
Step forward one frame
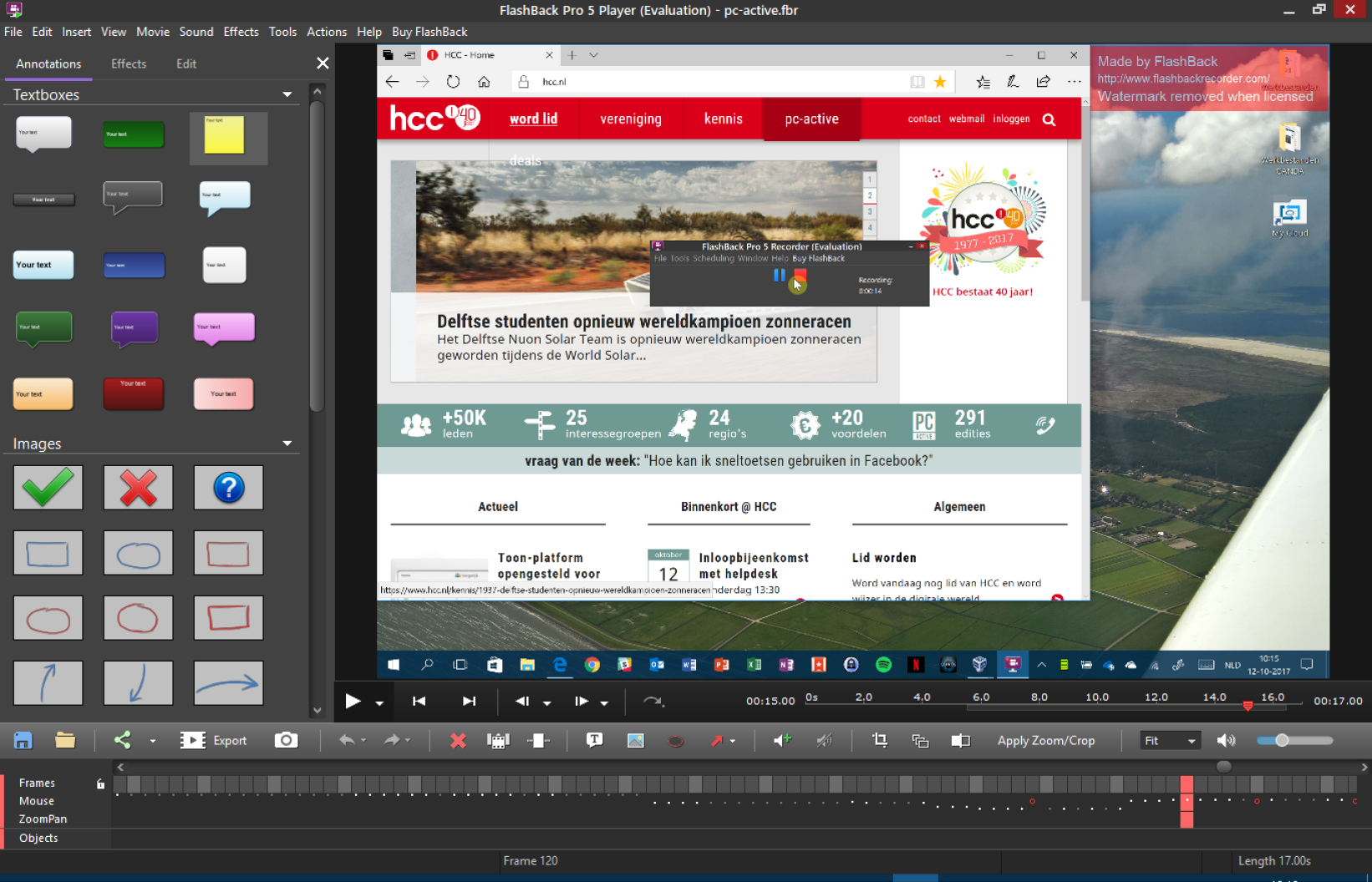pos(582,701)
